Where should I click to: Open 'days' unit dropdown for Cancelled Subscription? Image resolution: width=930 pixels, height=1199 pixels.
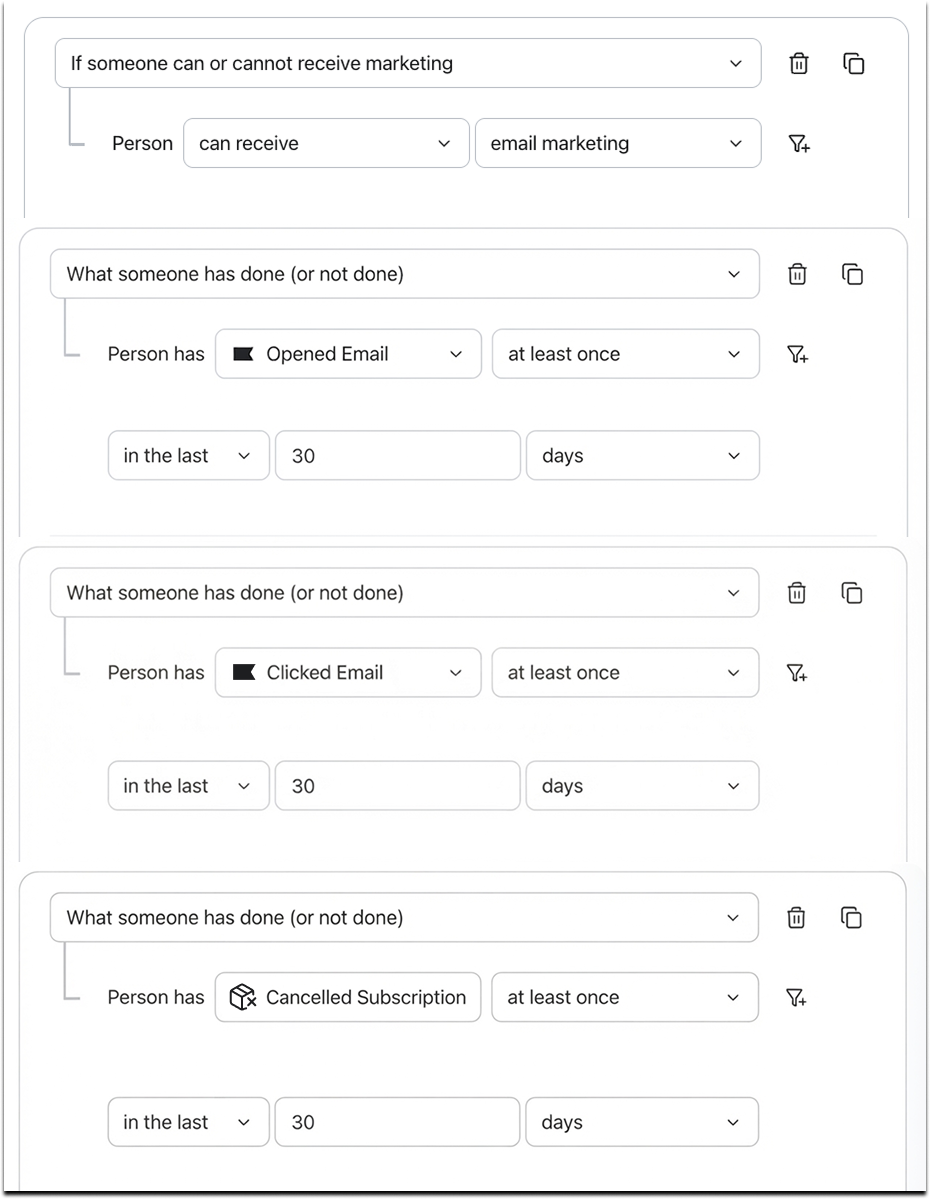tap(642, 1123)
